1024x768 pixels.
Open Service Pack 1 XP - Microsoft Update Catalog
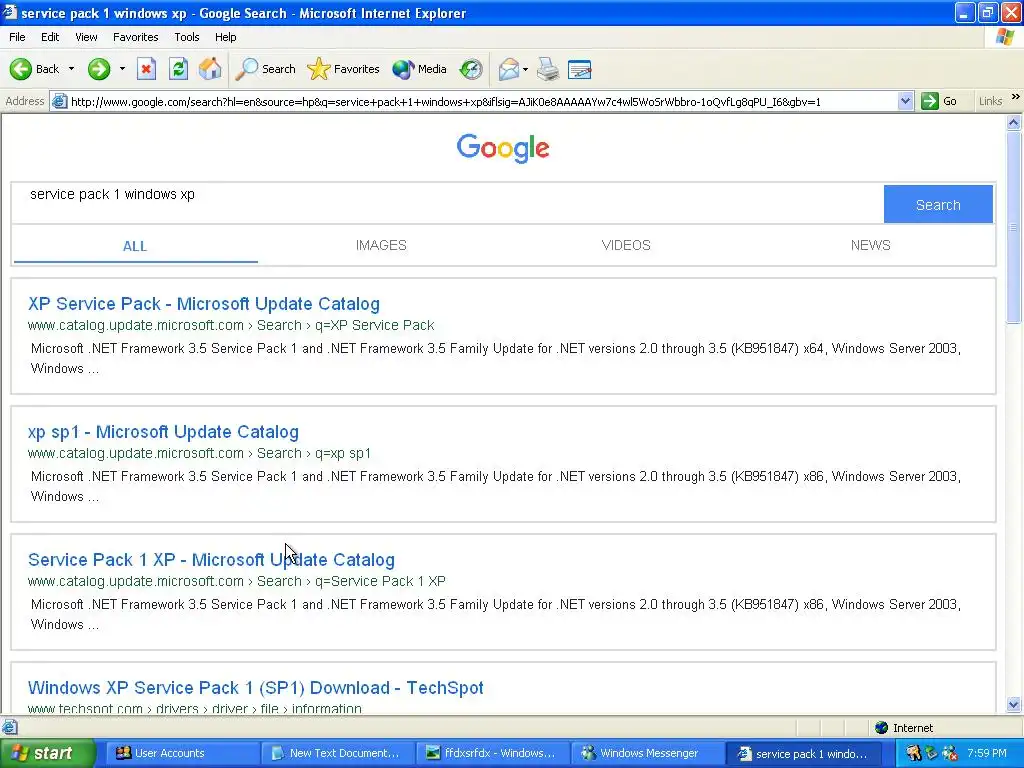(212, 560)
